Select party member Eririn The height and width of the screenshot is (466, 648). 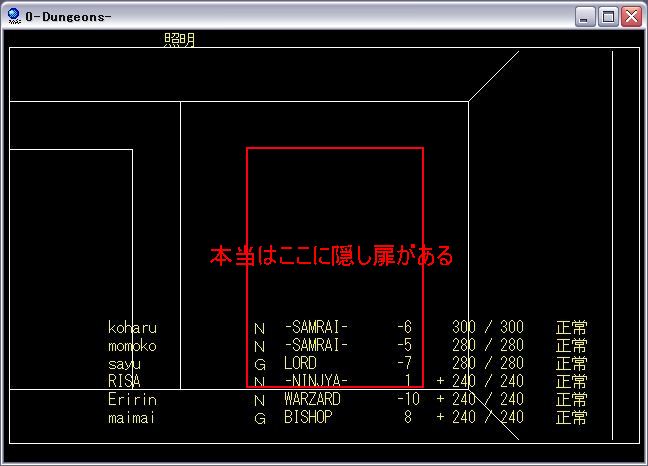[132, 399]
